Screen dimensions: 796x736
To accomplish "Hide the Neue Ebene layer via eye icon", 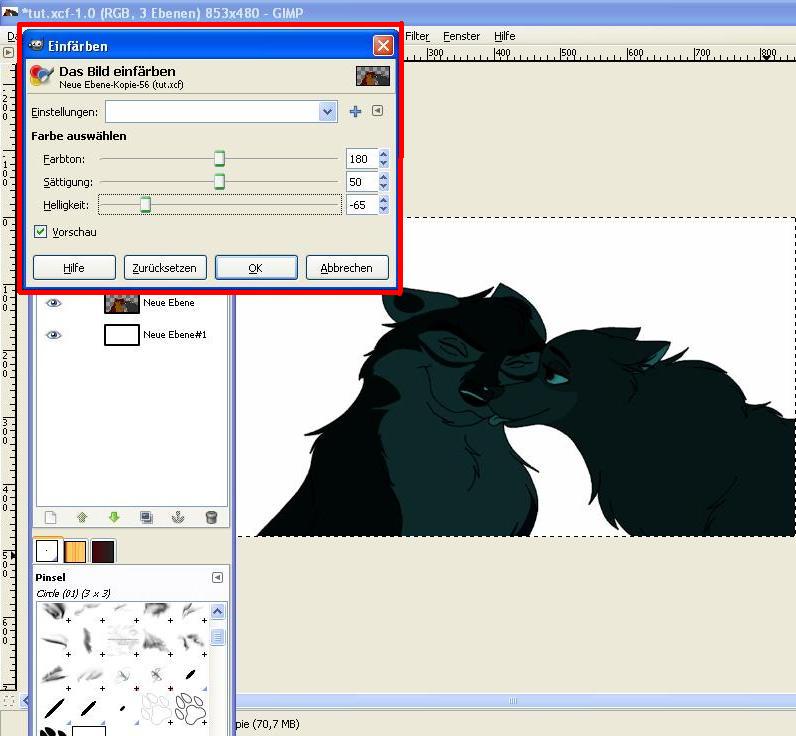I will (53, 303).
